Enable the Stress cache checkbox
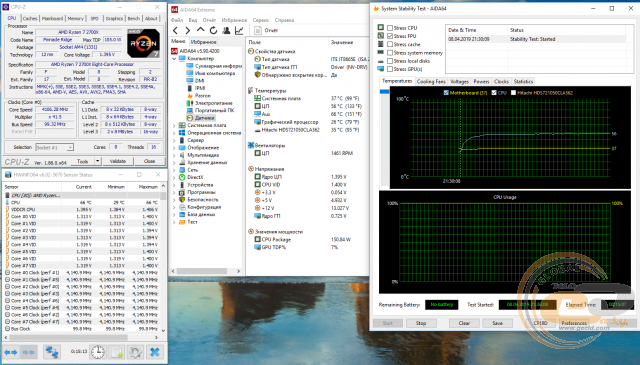This screenshot has height=365, width=640. tap(390, 44)
